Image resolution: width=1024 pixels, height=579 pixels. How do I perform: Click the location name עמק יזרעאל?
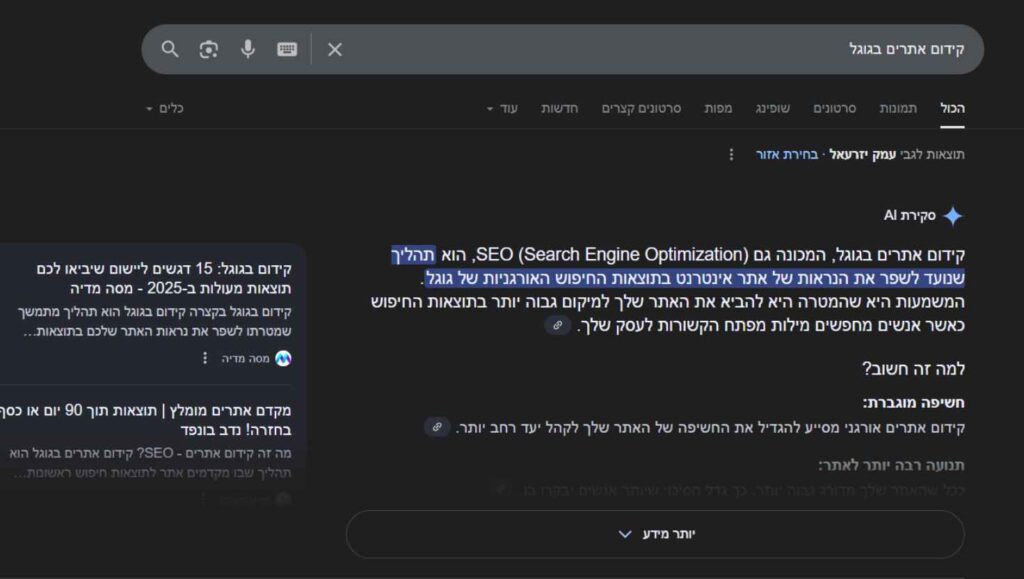point(863,155)
